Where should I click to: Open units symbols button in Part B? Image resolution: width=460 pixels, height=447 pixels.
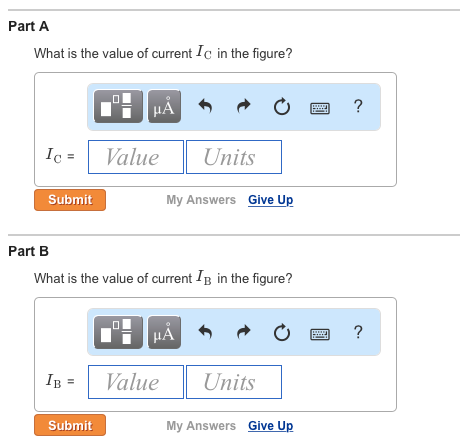(164, 332)
